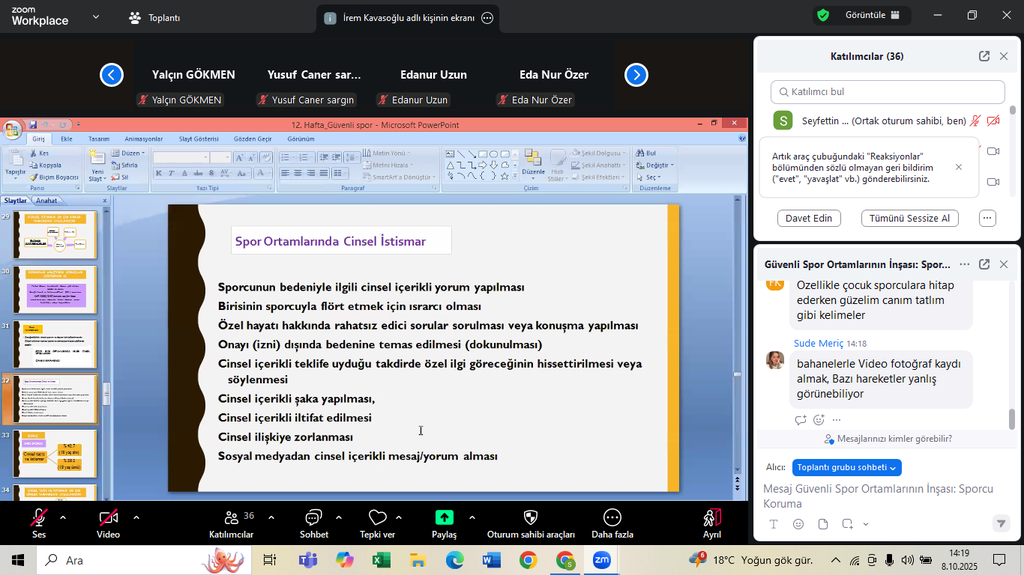Screen dimensions: 1024x575
Task: Open the Sohbet chat icon
Action: (313, 517)
